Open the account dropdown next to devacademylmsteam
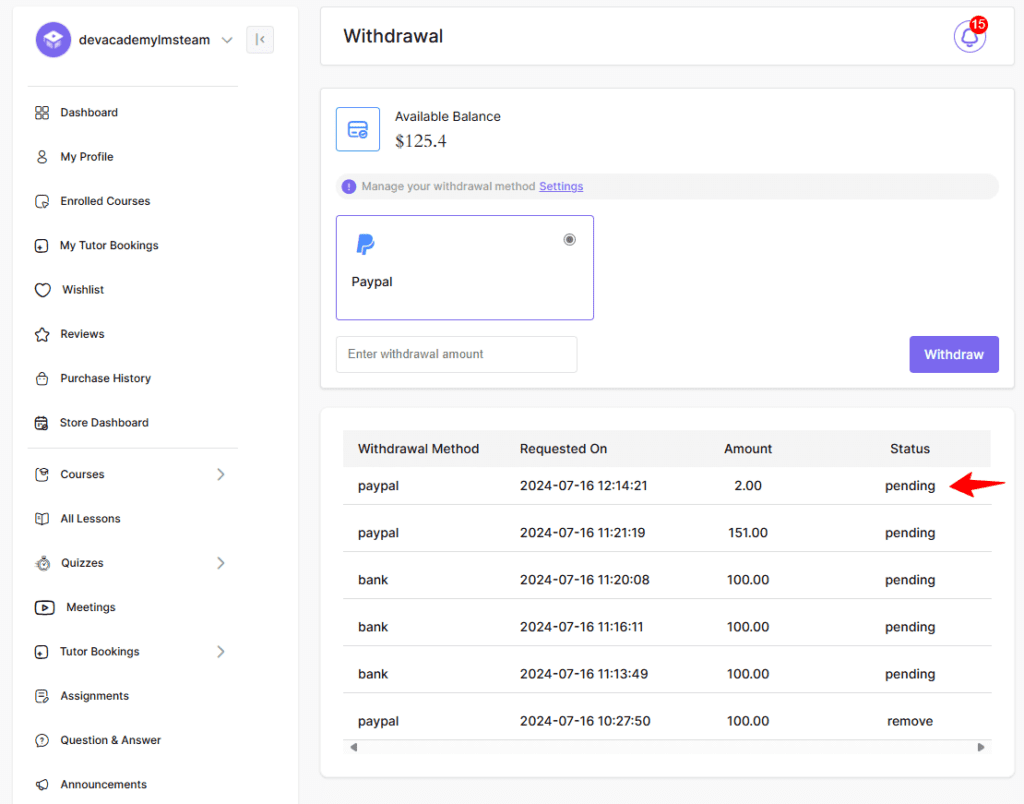The width and height of the screenshot is (1024, 804). [227, 40]
